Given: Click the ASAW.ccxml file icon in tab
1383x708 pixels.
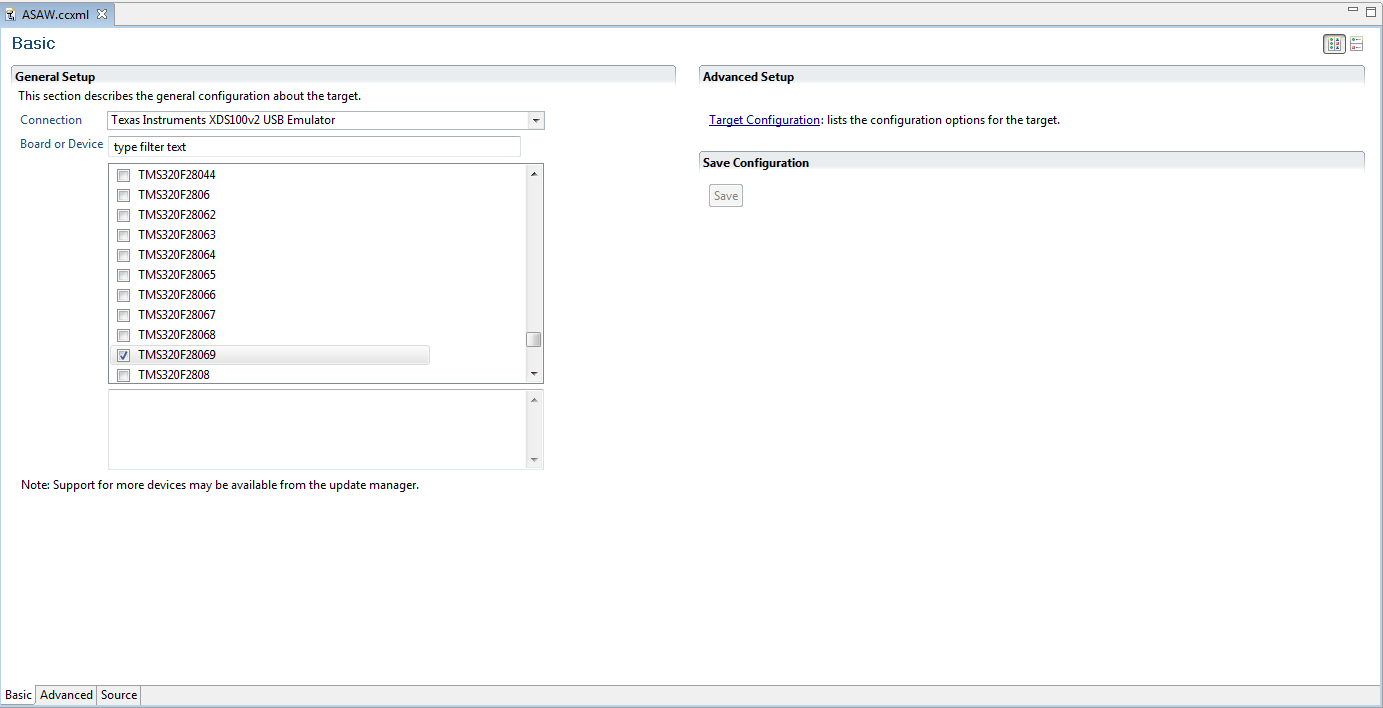Looking at the screenshot, I should click(10, 15).
